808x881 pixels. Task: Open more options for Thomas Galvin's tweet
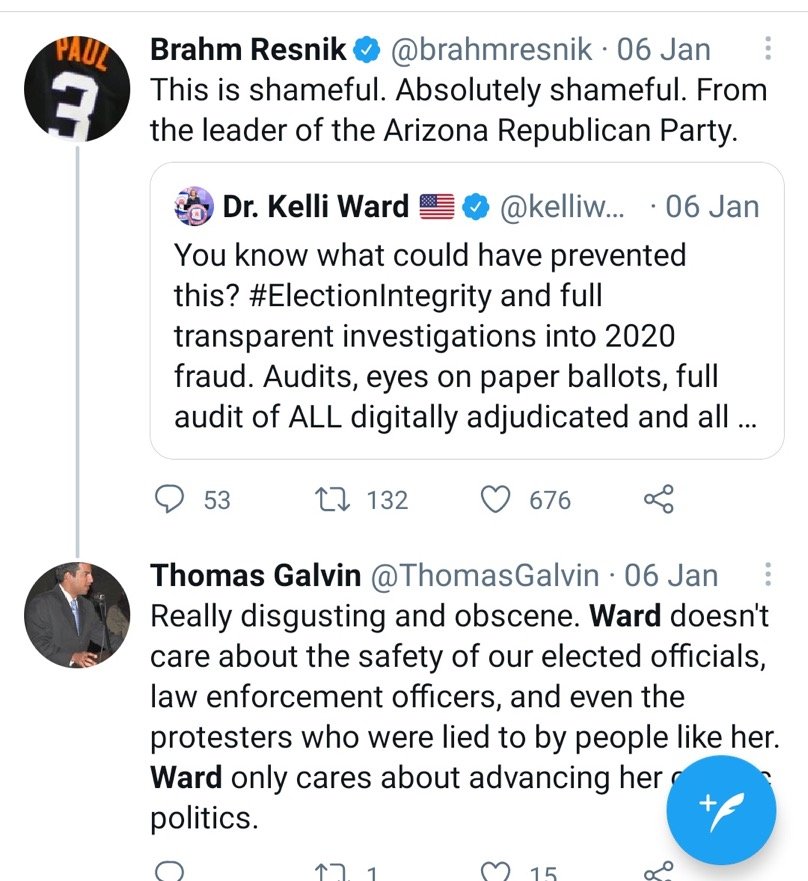click(767, 575)
